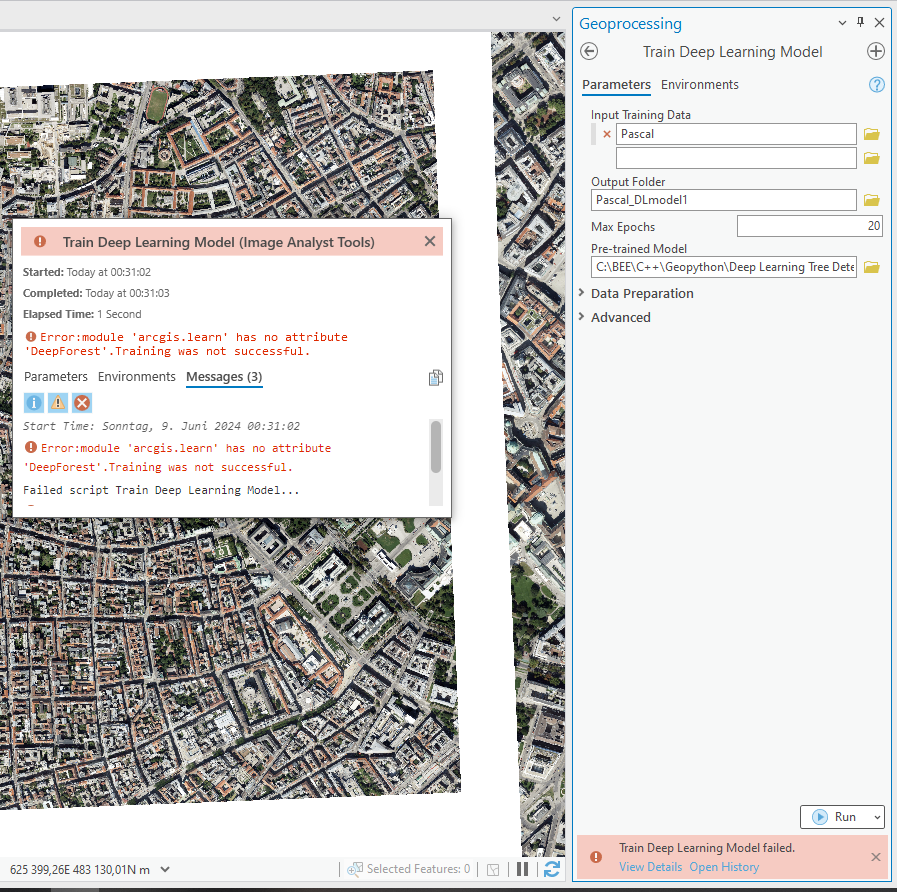Image resolution: width=897 pixels, height=892 pixels.
Task: Refresh the map view from status bar
Action: coord(550,869)
